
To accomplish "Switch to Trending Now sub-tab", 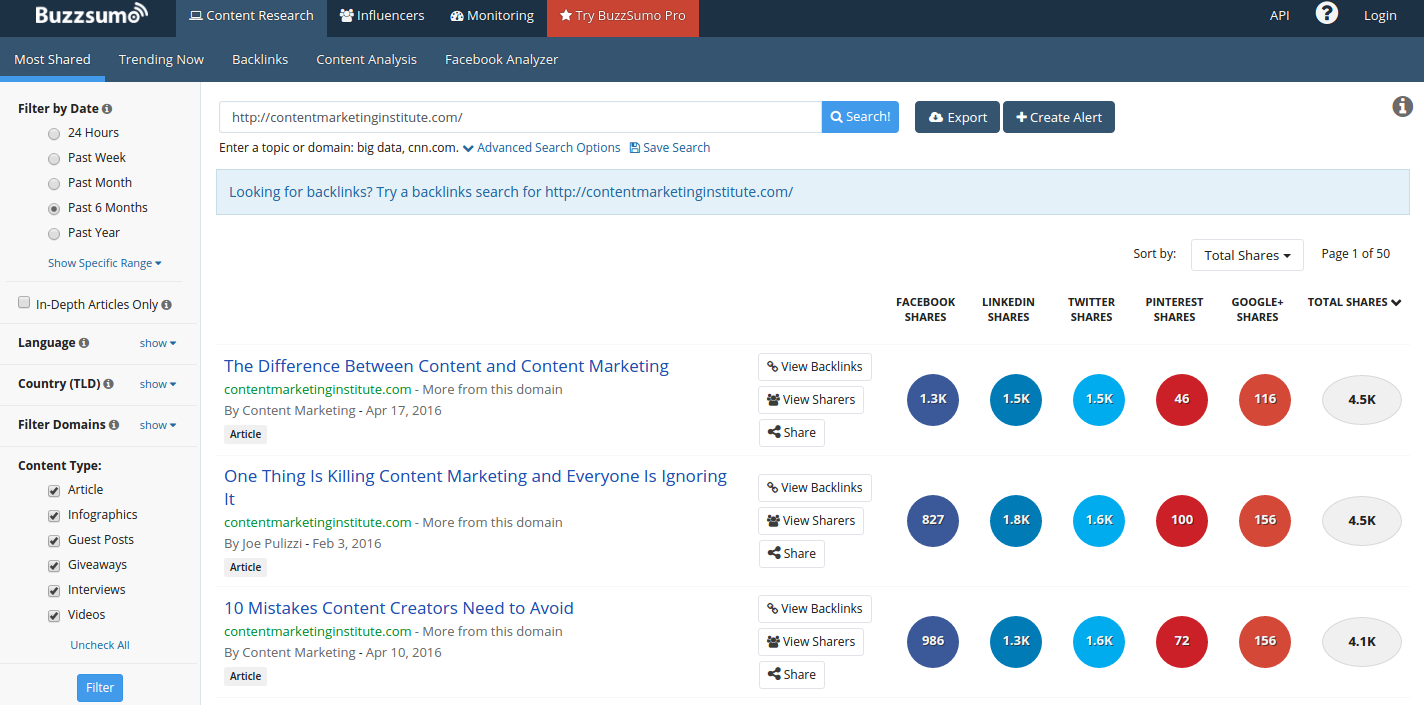I will (x=161, y=59).
